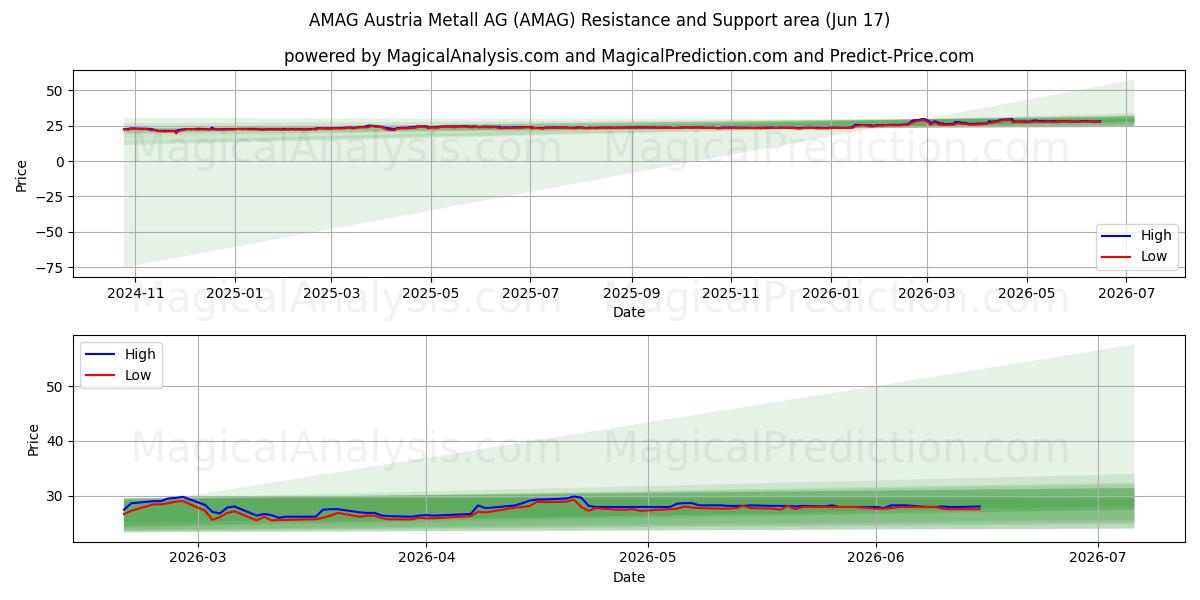
Task: Click the bottom chart 'Price' axis label
Action: [x=34, y=439]
